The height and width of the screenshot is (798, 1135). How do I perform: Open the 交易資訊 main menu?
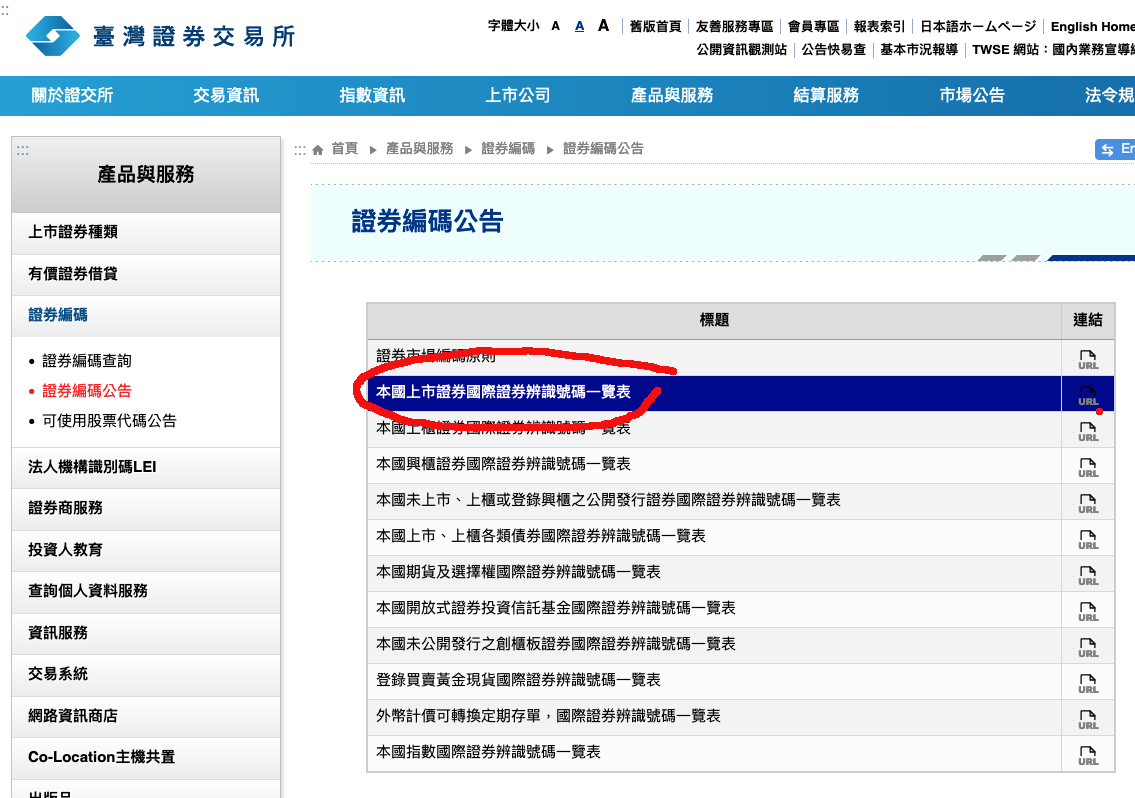click(x=226, y=96)
